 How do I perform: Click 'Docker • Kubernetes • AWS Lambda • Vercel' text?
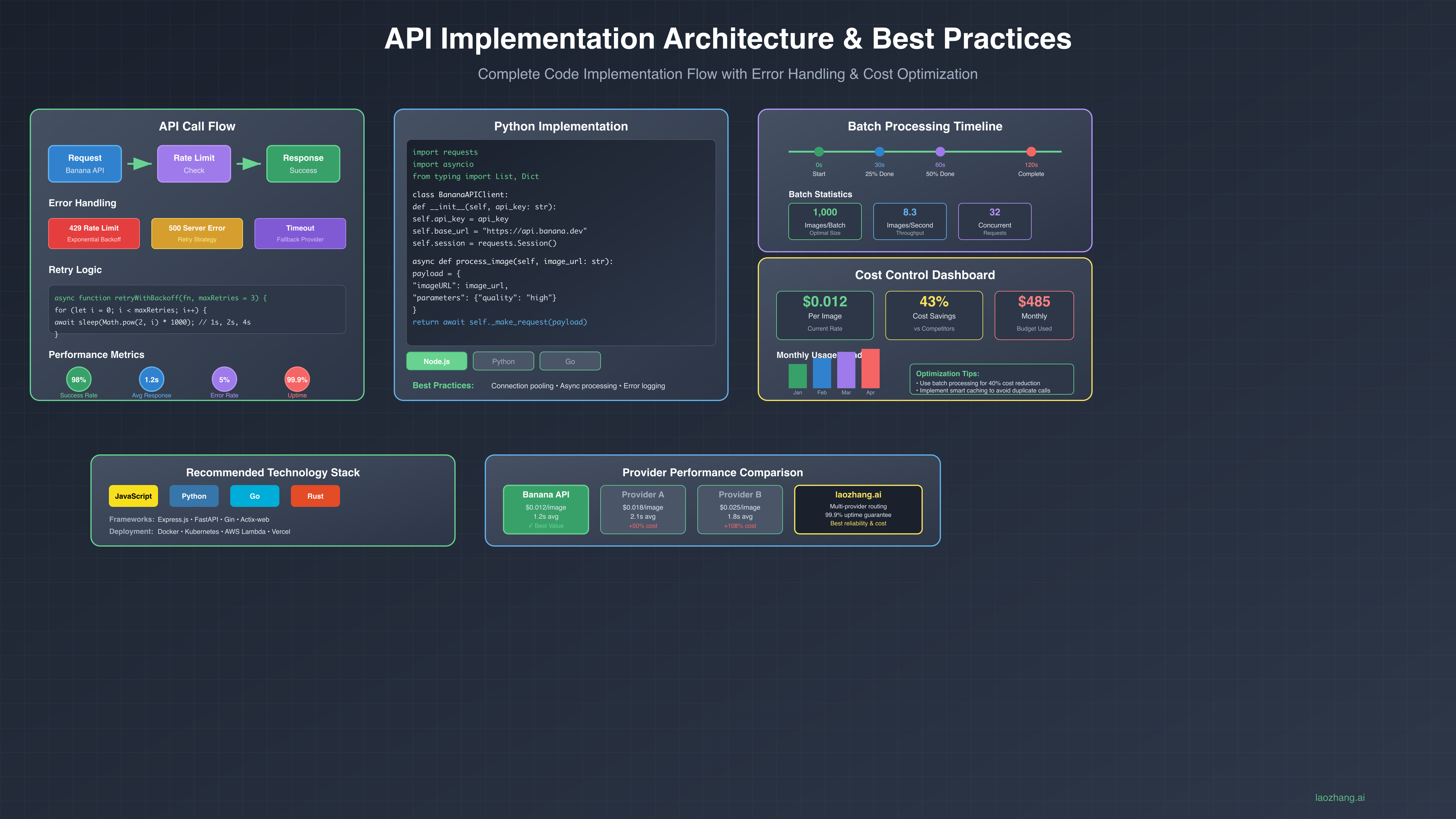(224, 531)
